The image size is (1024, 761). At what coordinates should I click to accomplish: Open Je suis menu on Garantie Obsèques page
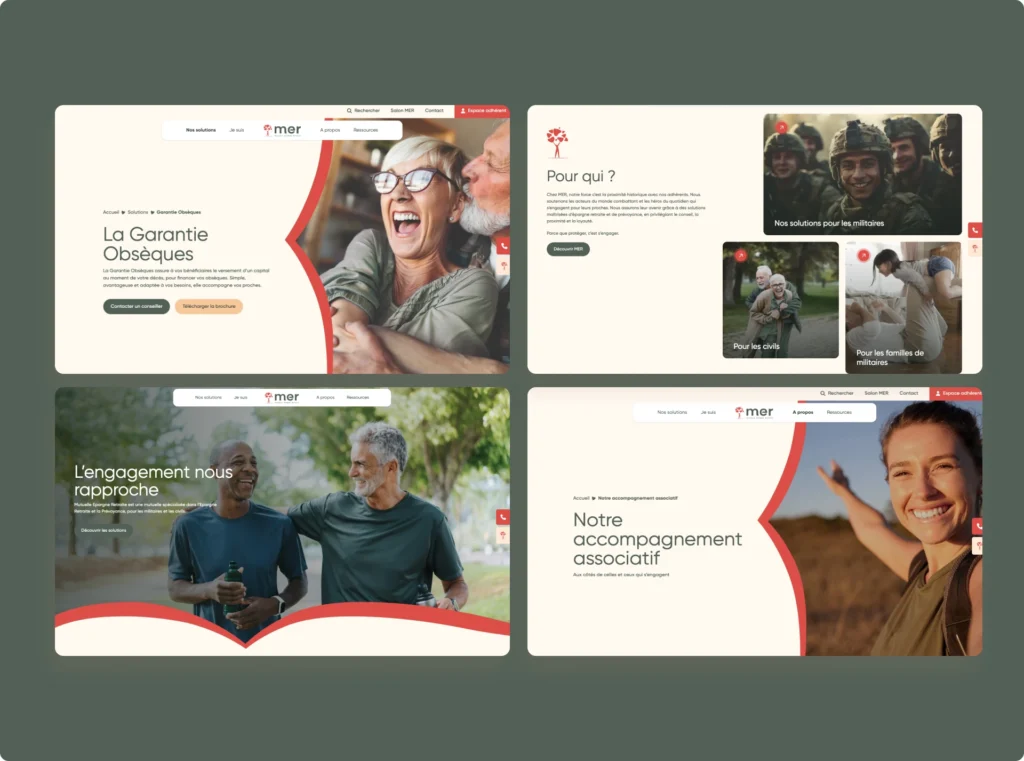pyautogui.click(x=237, y=130)
